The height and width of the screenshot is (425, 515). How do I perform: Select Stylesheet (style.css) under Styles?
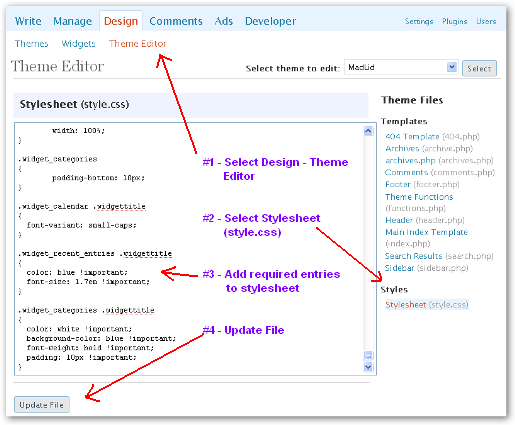point(427,305)
